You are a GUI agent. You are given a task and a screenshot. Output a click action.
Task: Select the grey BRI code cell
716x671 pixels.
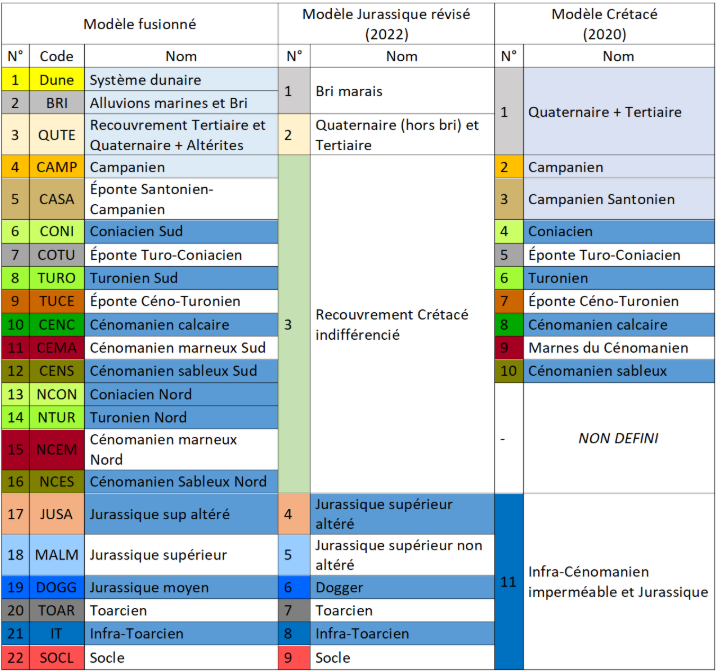pyautogui.click(x=56, y=102)
